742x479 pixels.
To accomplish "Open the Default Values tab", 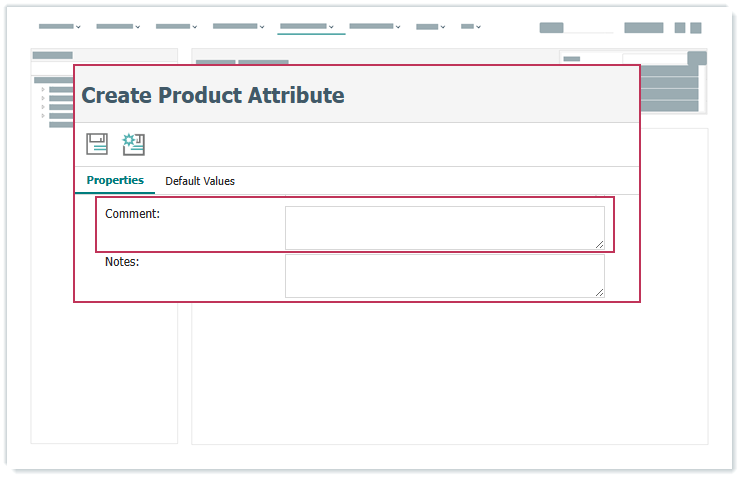I will [x=200, y=181].
